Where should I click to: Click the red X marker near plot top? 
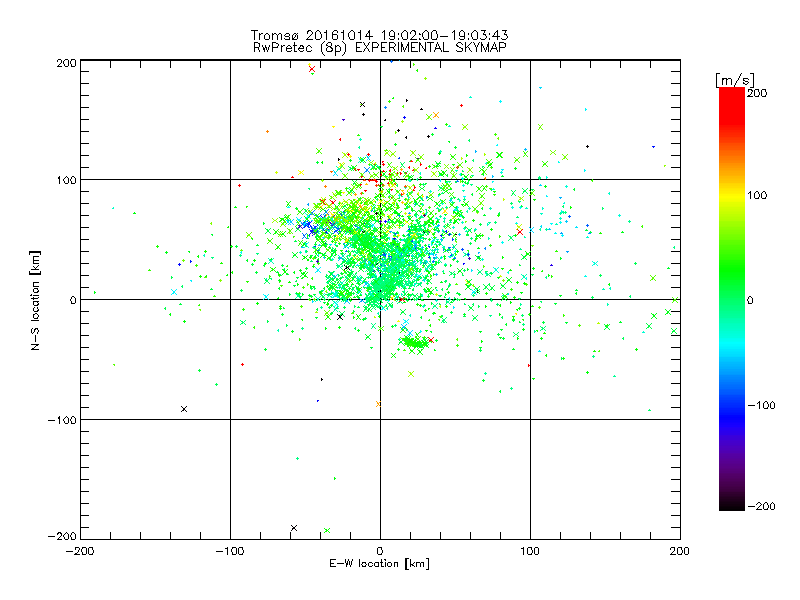[312, 69]
